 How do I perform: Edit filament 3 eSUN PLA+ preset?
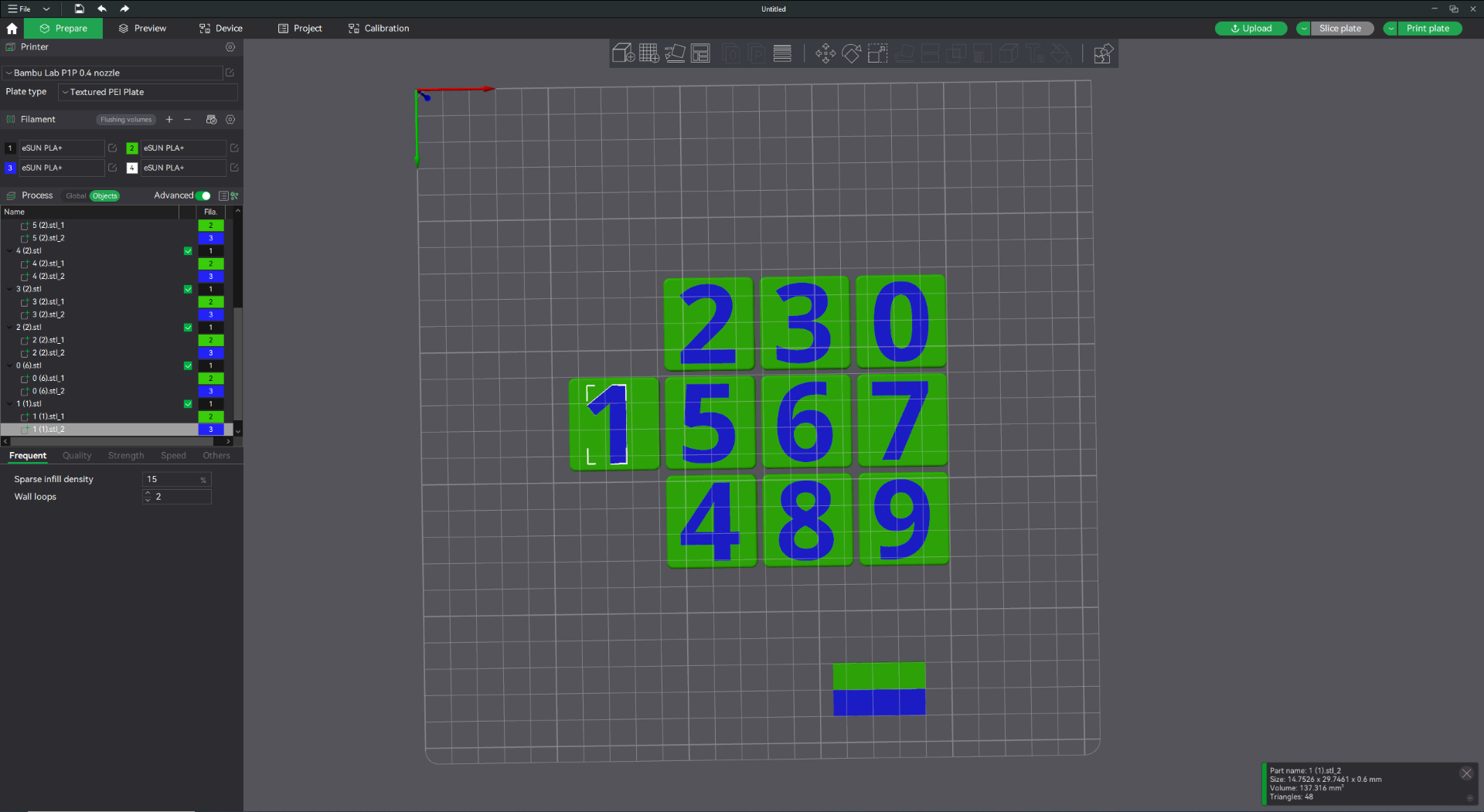coord(113,168)
